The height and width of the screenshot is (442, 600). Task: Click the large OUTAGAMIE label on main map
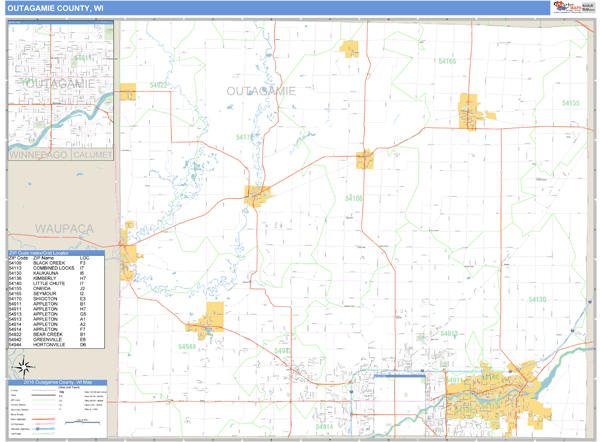coord(261,91)
